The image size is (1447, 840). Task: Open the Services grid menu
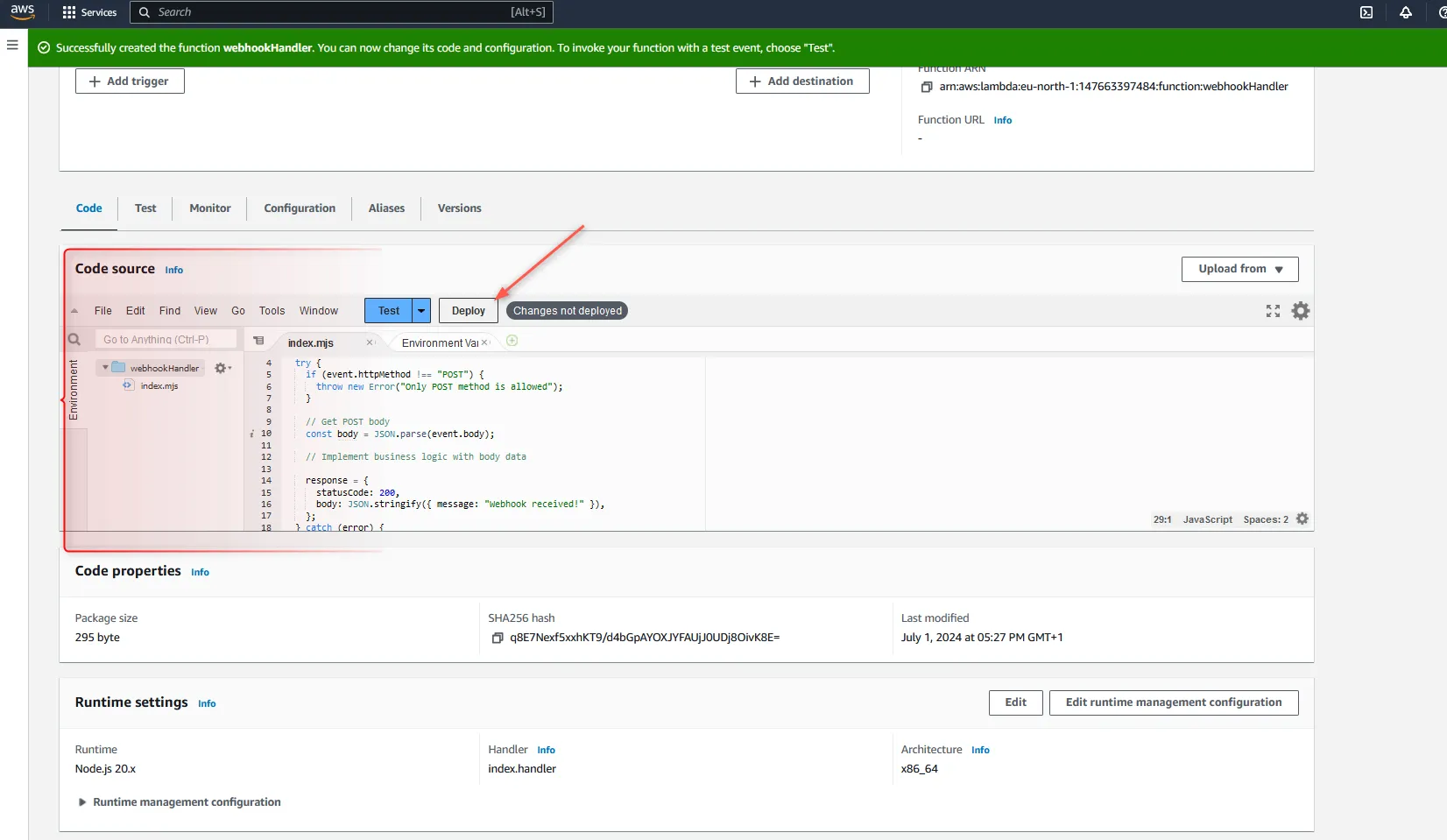(x=89, y=12)
